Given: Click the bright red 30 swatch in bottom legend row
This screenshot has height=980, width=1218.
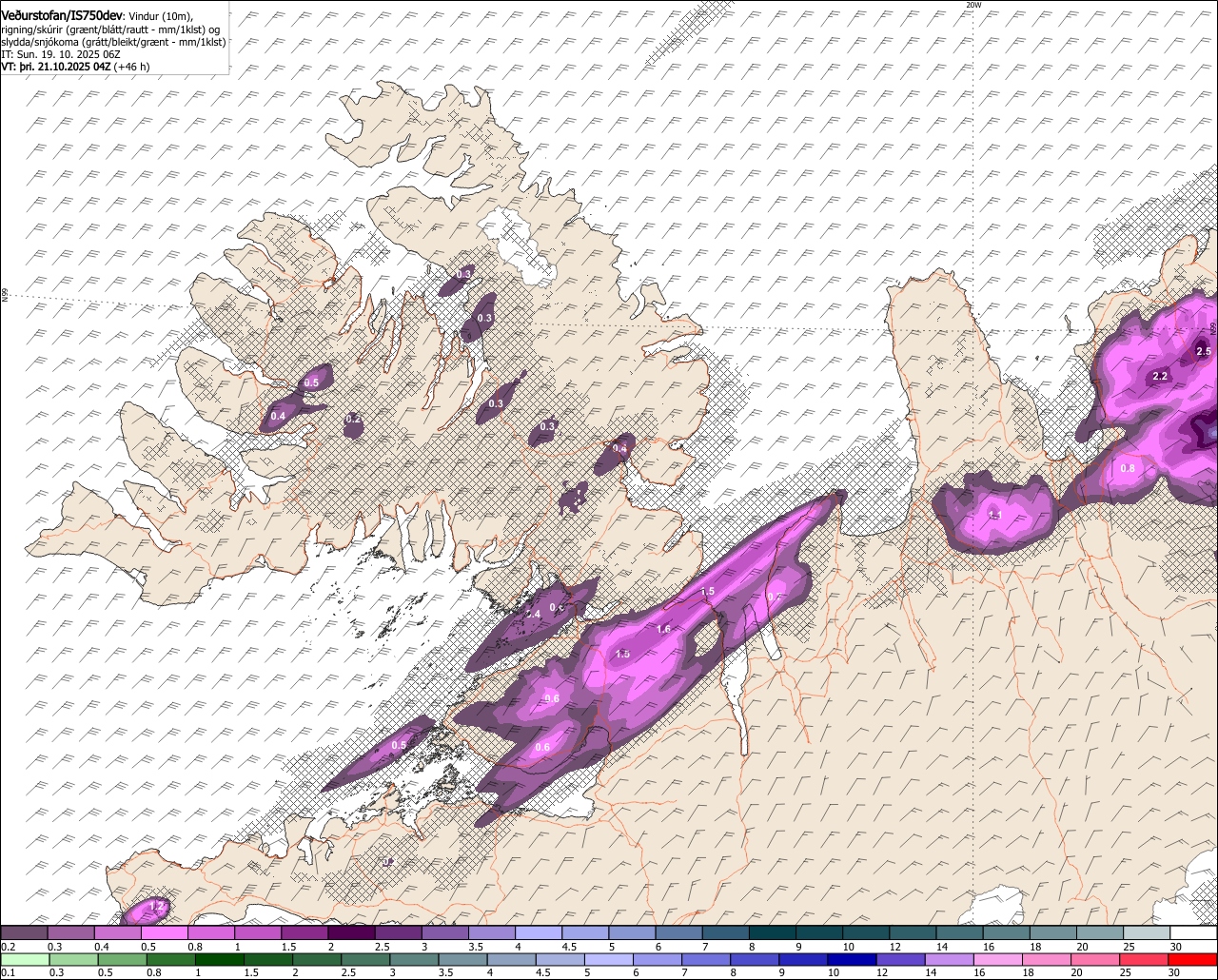Looking at the screenshot, I should [1194, 959].
